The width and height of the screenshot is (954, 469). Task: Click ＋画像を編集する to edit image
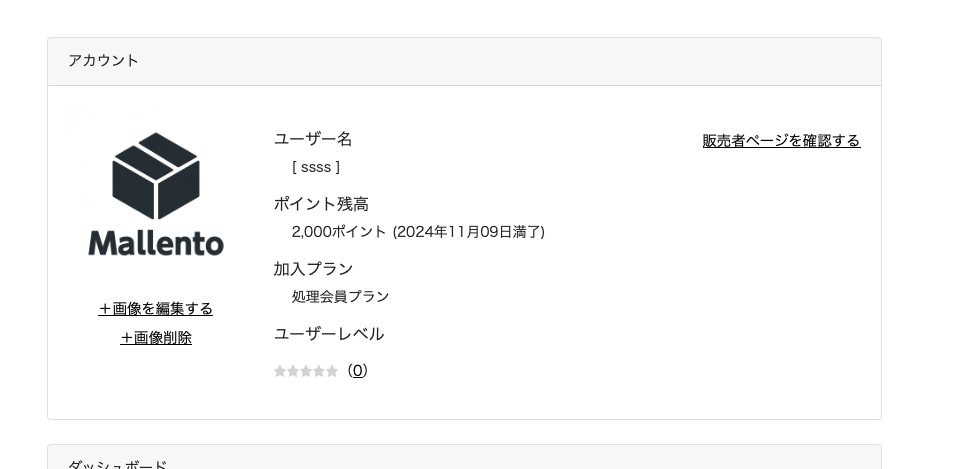[x=156, y=309]
